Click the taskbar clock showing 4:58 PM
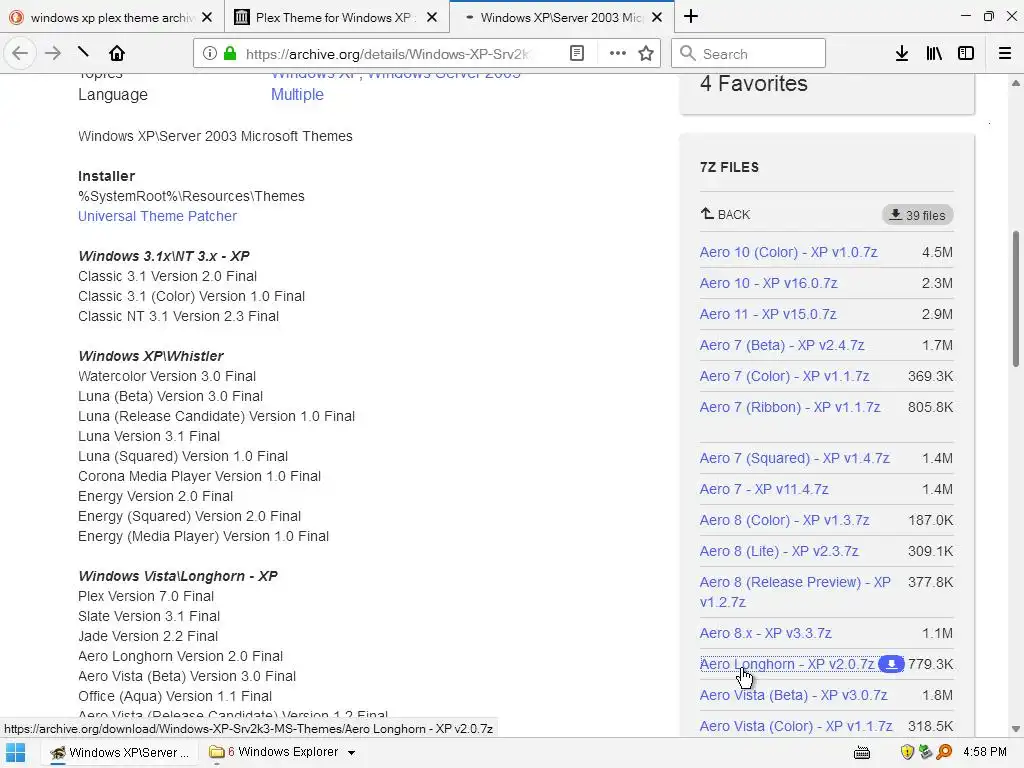 (x=984, y=752)
